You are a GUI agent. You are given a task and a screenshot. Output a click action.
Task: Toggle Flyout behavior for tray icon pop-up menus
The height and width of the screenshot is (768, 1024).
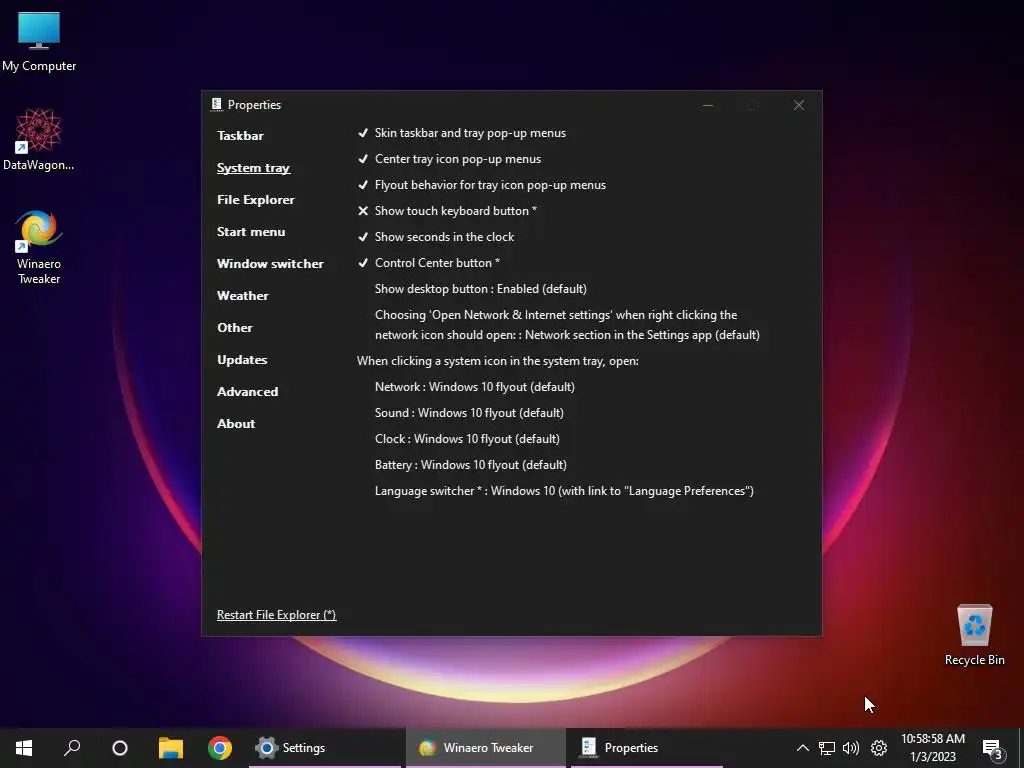click(481, 185)
